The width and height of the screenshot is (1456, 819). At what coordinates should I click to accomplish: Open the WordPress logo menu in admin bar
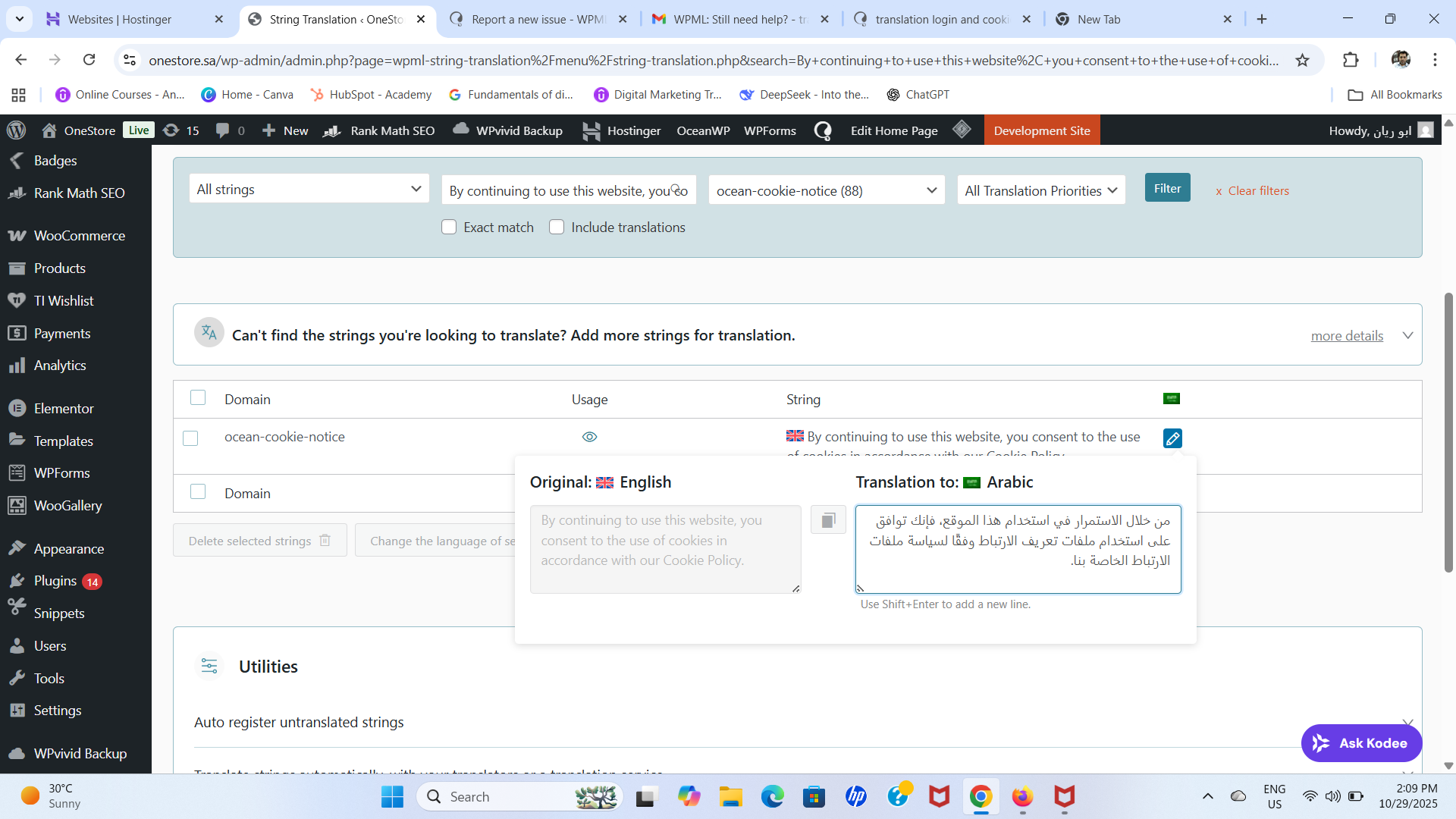point(17,130)
